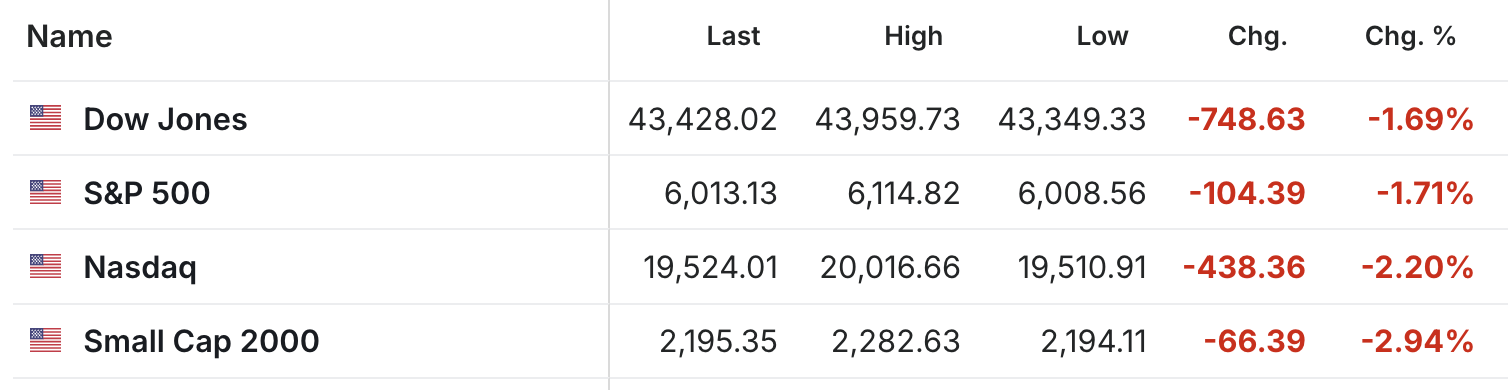1508x390 pixels.
Task: Select Dow Jones high value 43,959.73
Action: pos(888,120)
